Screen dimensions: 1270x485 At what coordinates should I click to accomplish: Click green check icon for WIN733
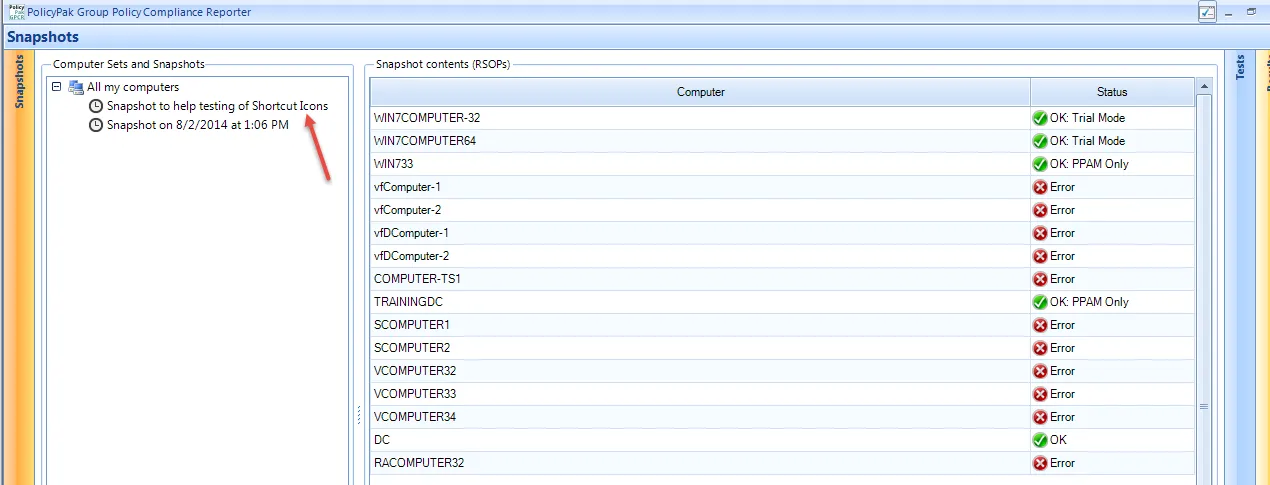(x=1040, y=164)
